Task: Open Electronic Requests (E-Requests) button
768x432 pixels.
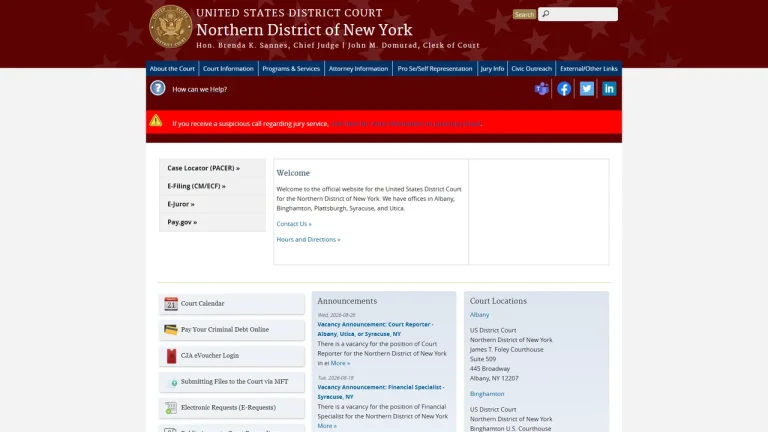Action: click(x=232, y=408)
